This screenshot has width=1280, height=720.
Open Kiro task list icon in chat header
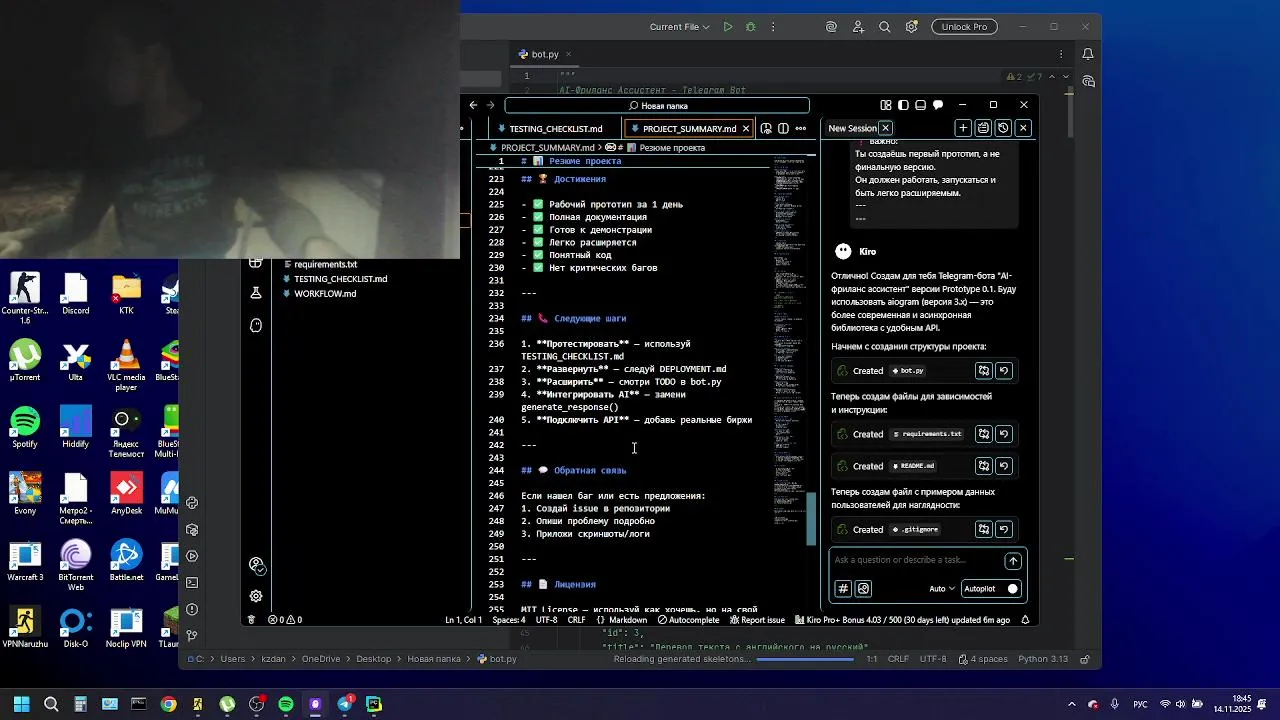(983, 128)
